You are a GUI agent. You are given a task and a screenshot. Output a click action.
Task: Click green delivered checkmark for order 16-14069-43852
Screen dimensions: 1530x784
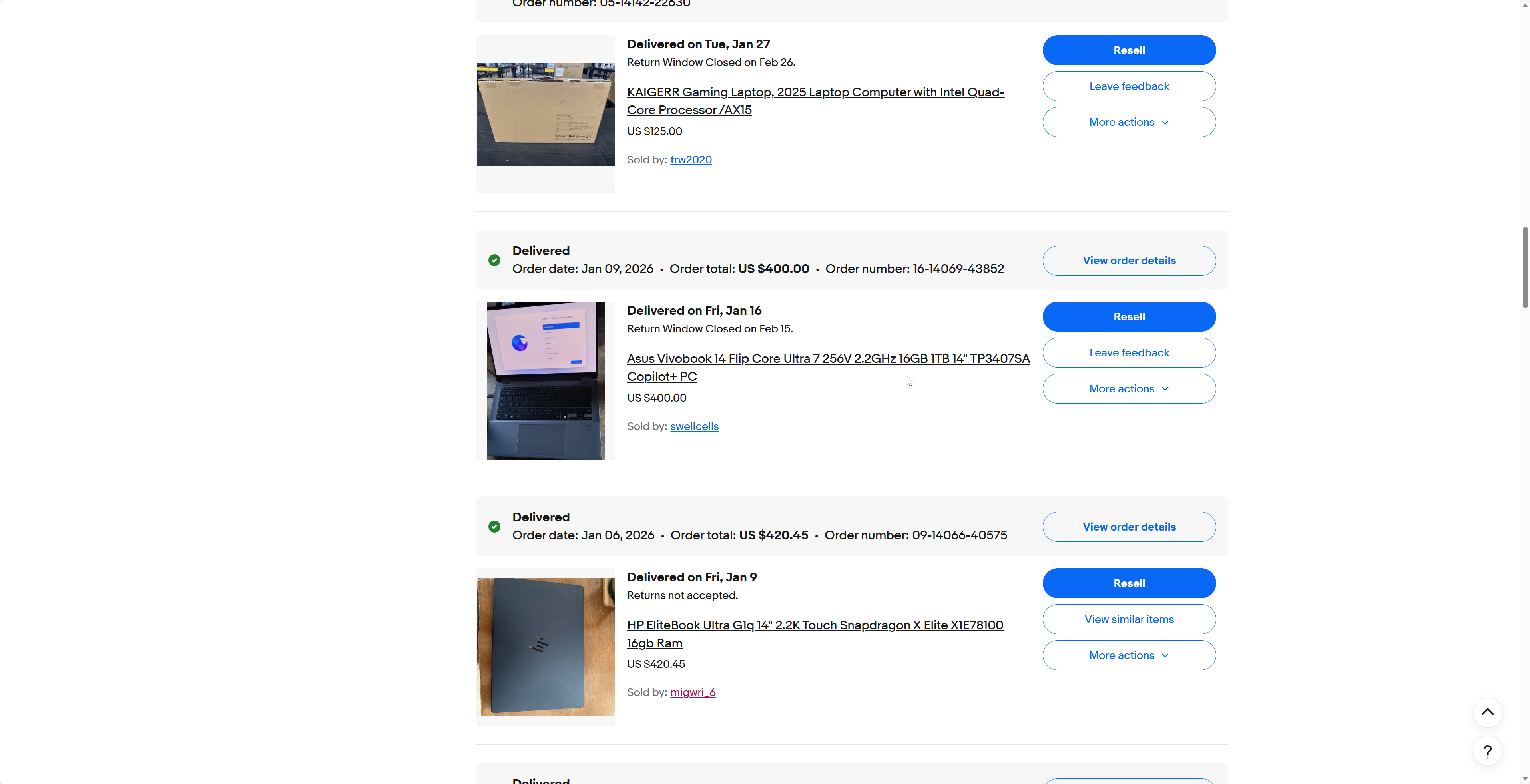pos(494,260)
